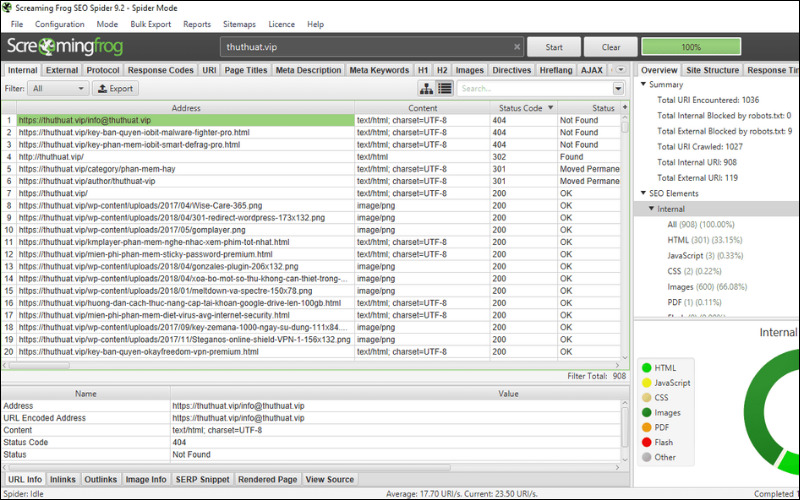Open the Rendered Page bottom tab
The height and width of the screenshot is (500, 800).
coord(267,480)
